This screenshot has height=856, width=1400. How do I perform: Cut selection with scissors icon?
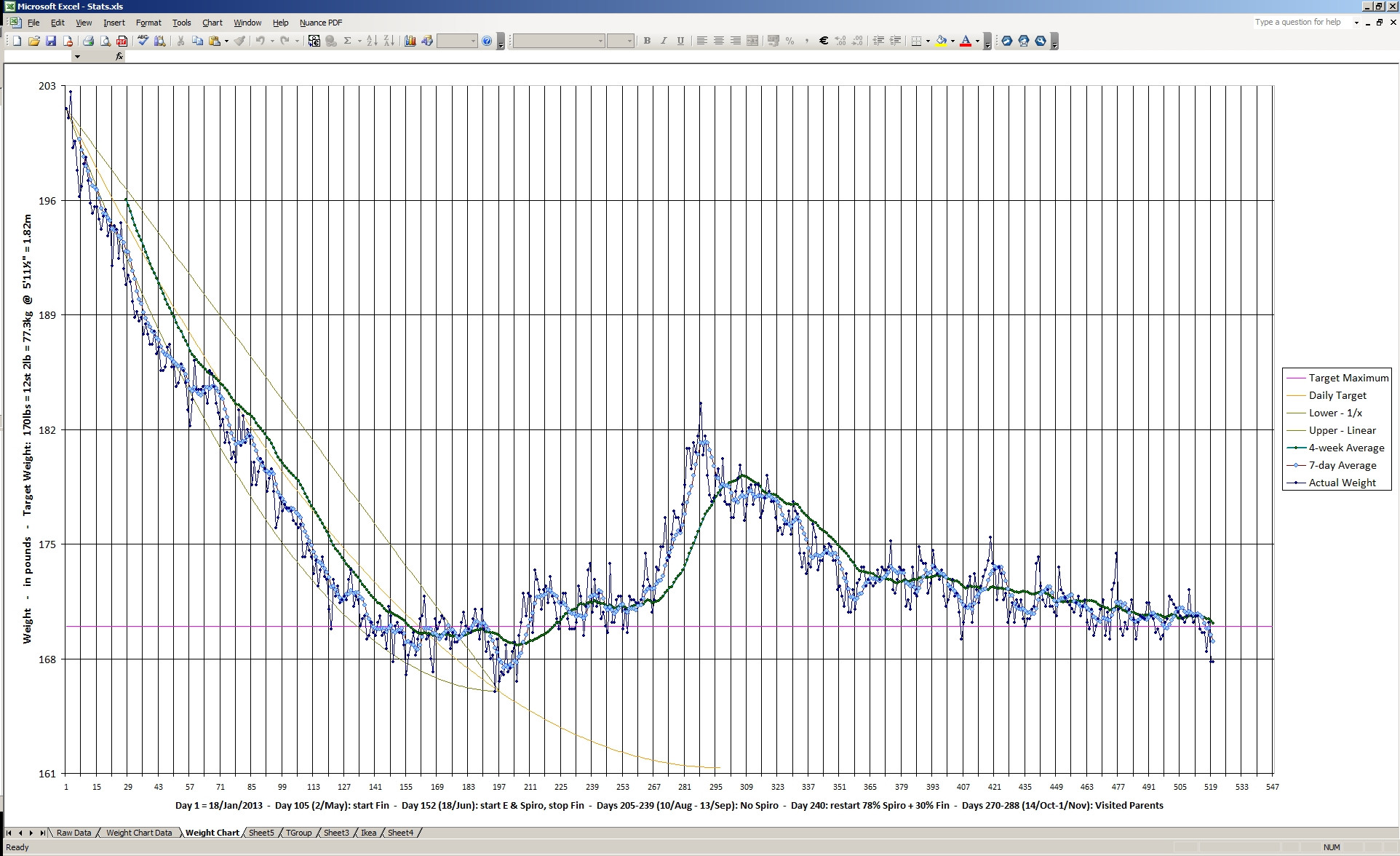point(180,41)
